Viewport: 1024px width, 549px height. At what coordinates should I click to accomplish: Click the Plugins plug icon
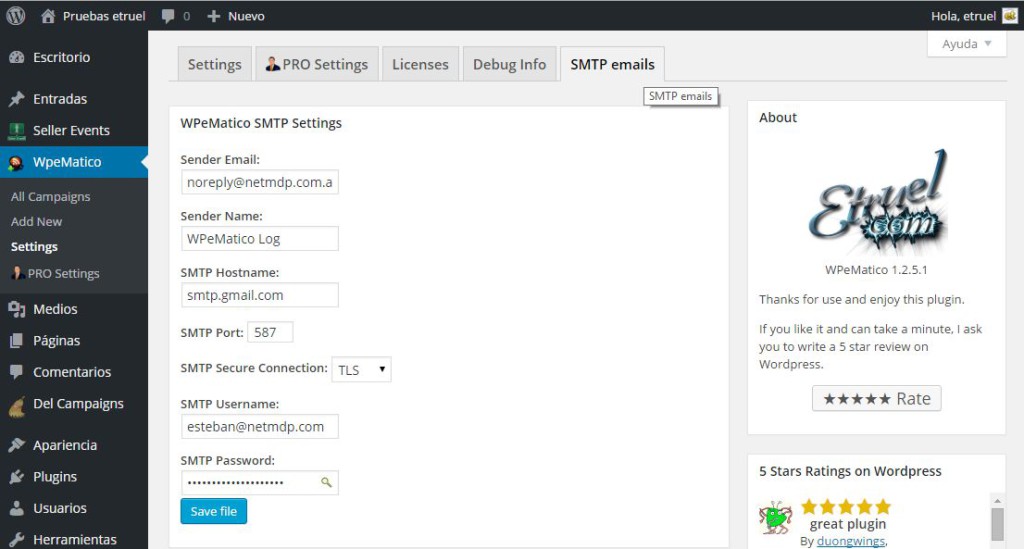(x=16, y=477)
